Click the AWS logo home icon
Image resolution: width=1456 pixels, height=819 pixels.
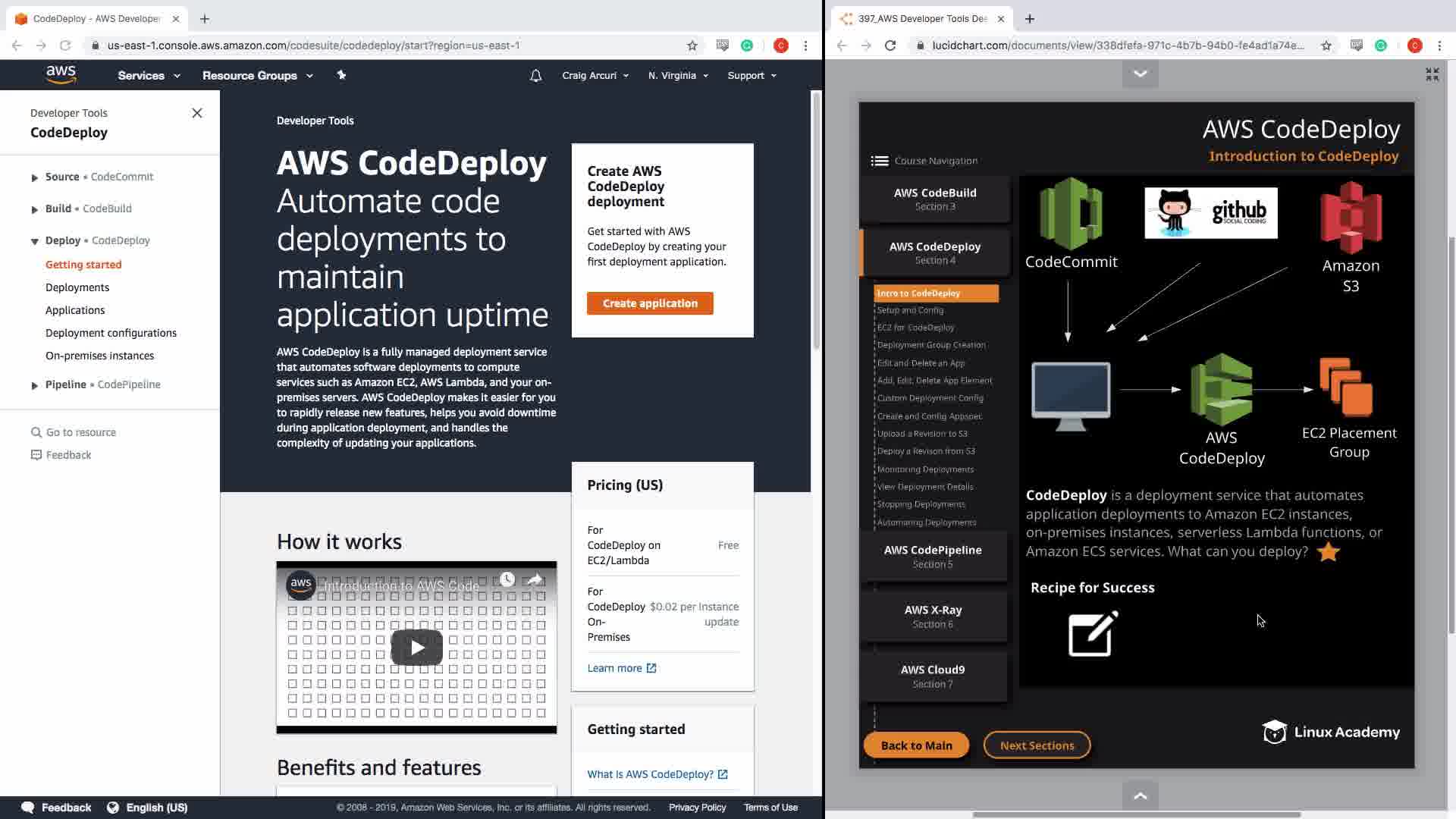click(61, 74)
